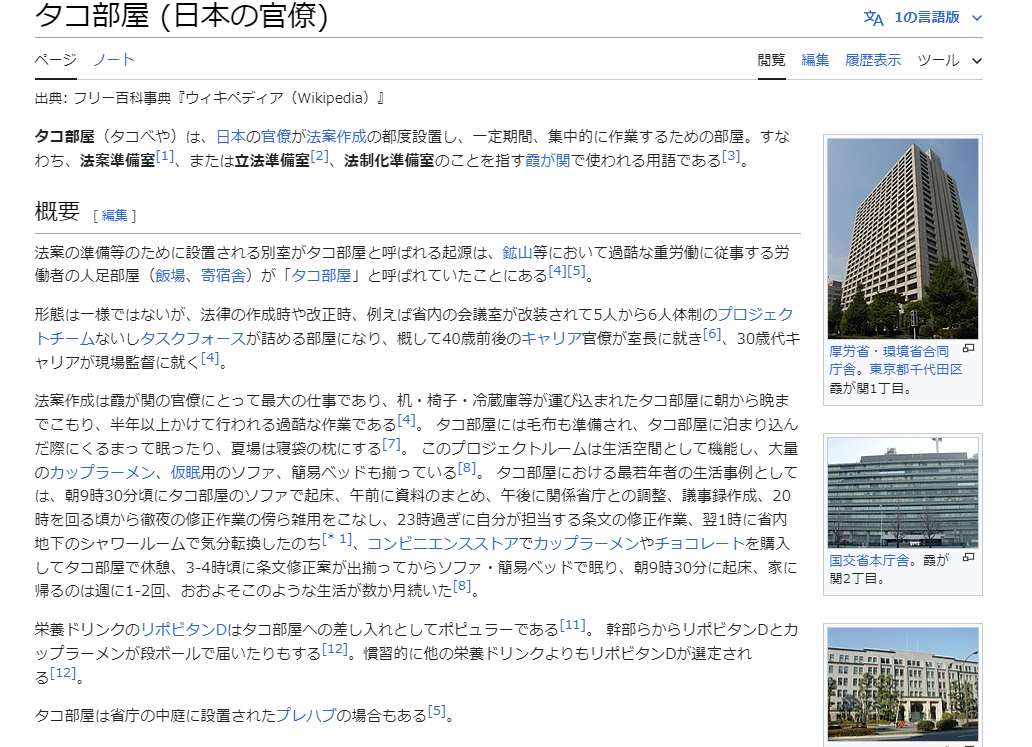Jump to note [* 1] after 気分転換したのち
The height and width of the screenshot is (747, 1032).
336,539
